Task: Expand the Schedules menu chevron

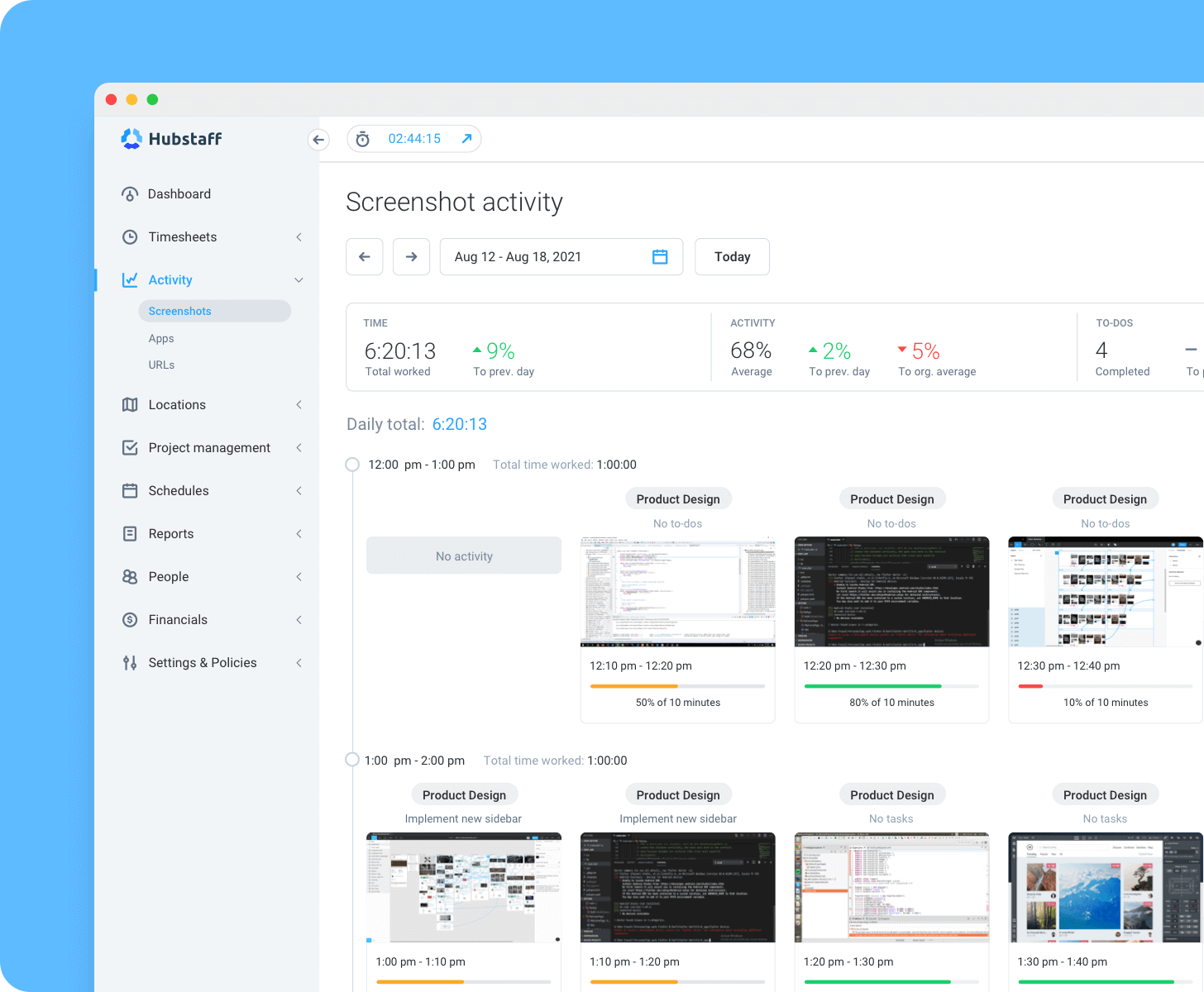Action: pos(299,491)
